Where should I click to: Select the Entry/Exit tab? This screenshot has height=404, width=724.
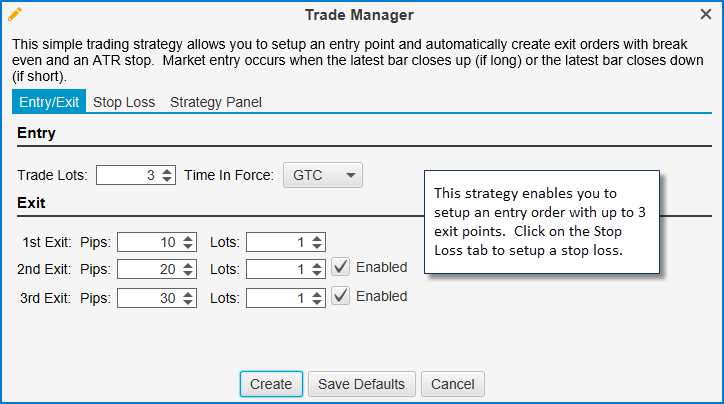click(49, 102)
